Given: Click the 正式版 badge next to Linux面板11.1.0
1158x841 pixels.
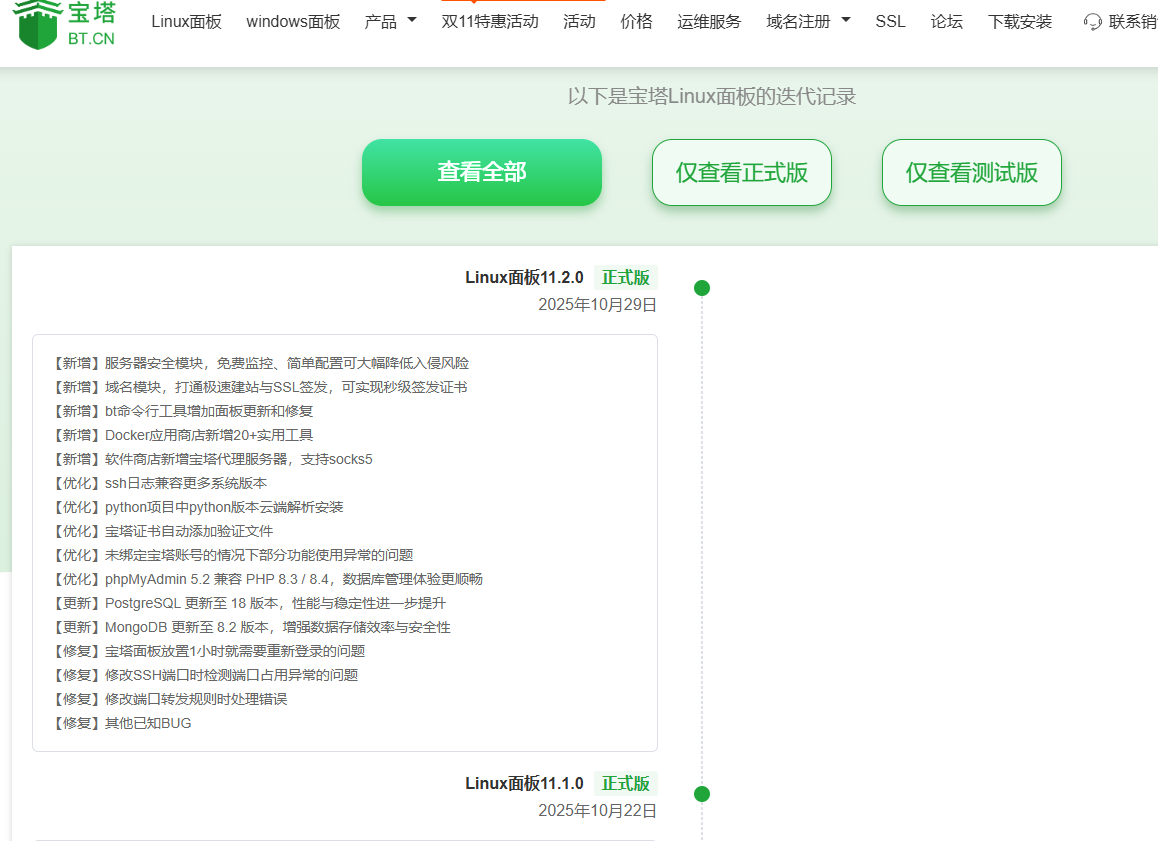Looking at the screenshot, I should coord(625,784).
